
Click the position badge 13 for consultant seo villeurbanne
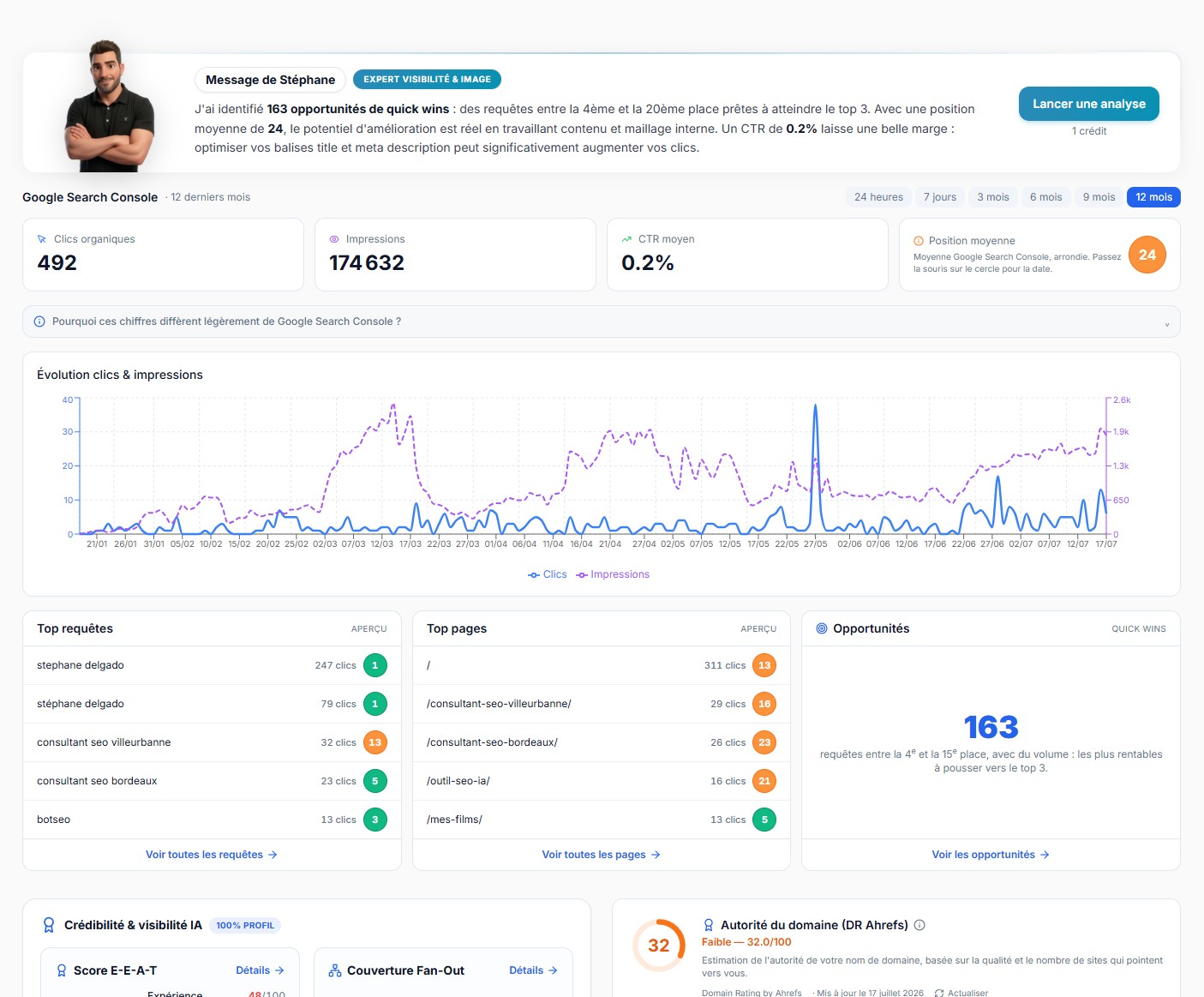click(x=374, y=742)
